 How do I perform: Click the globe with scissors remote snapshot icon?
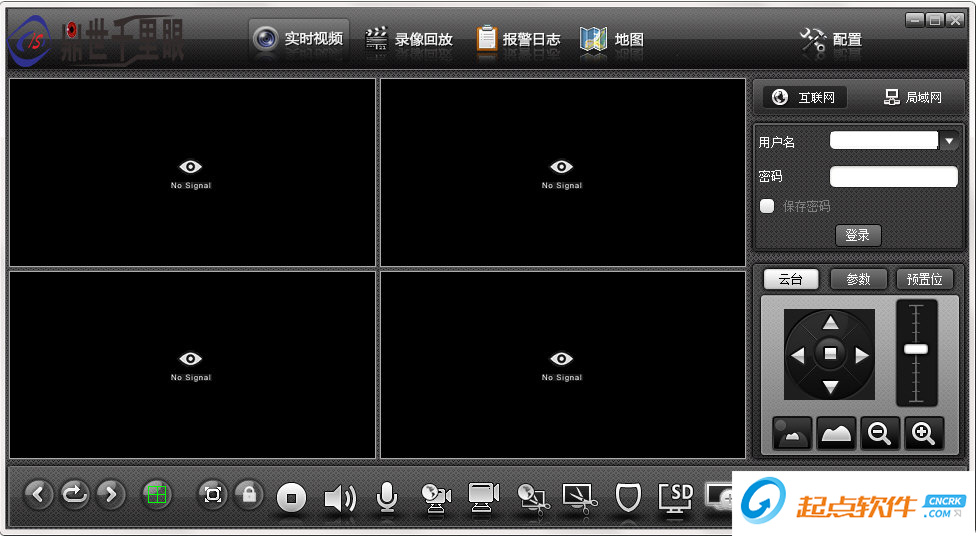click(x=532, y=498)
